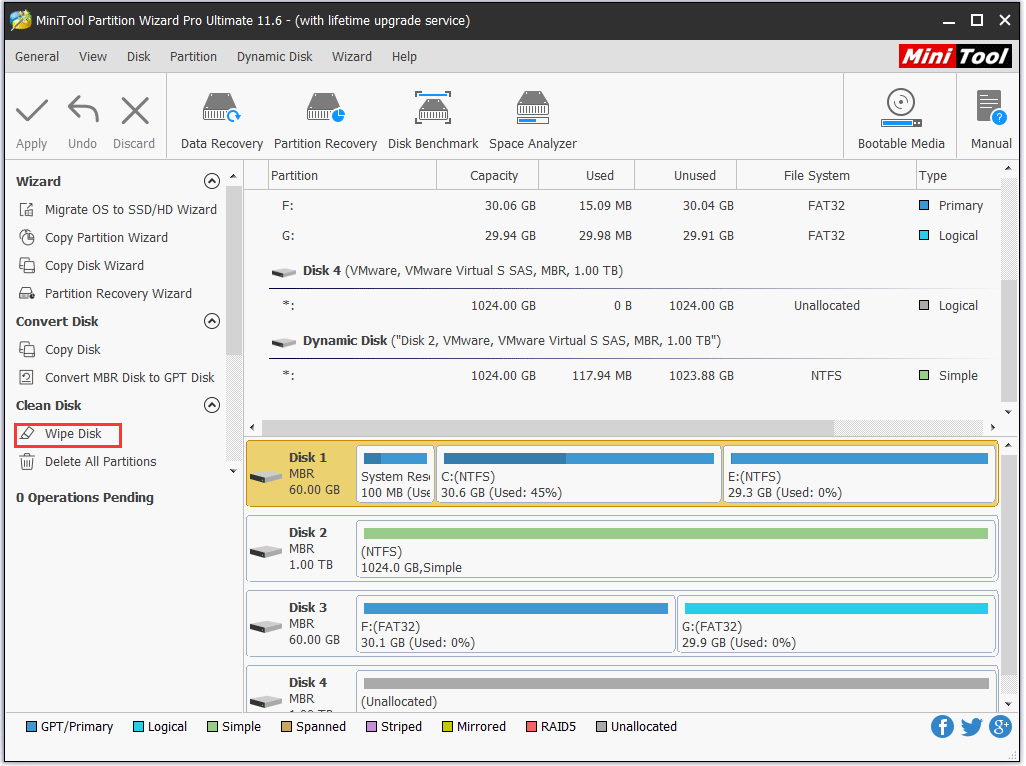
Task: Open the Partition menu
Action: point(193,57)
